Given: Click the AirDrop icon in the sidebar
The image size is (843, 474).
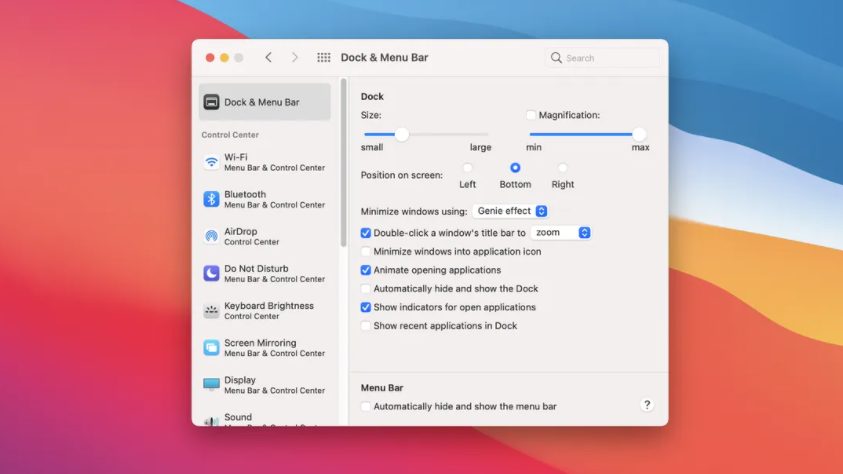Looking at the screenshot, I should pos(211,236).
